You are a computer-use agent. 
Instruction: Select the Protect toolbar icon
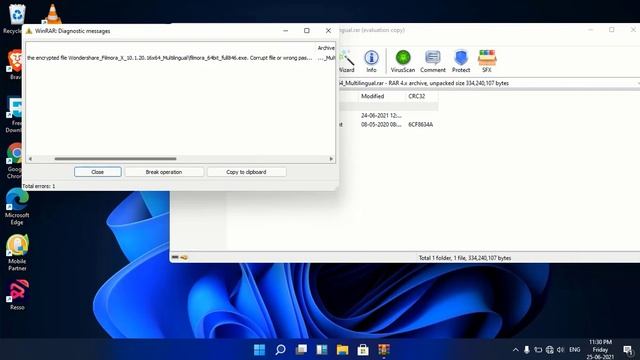click(461, 61)
